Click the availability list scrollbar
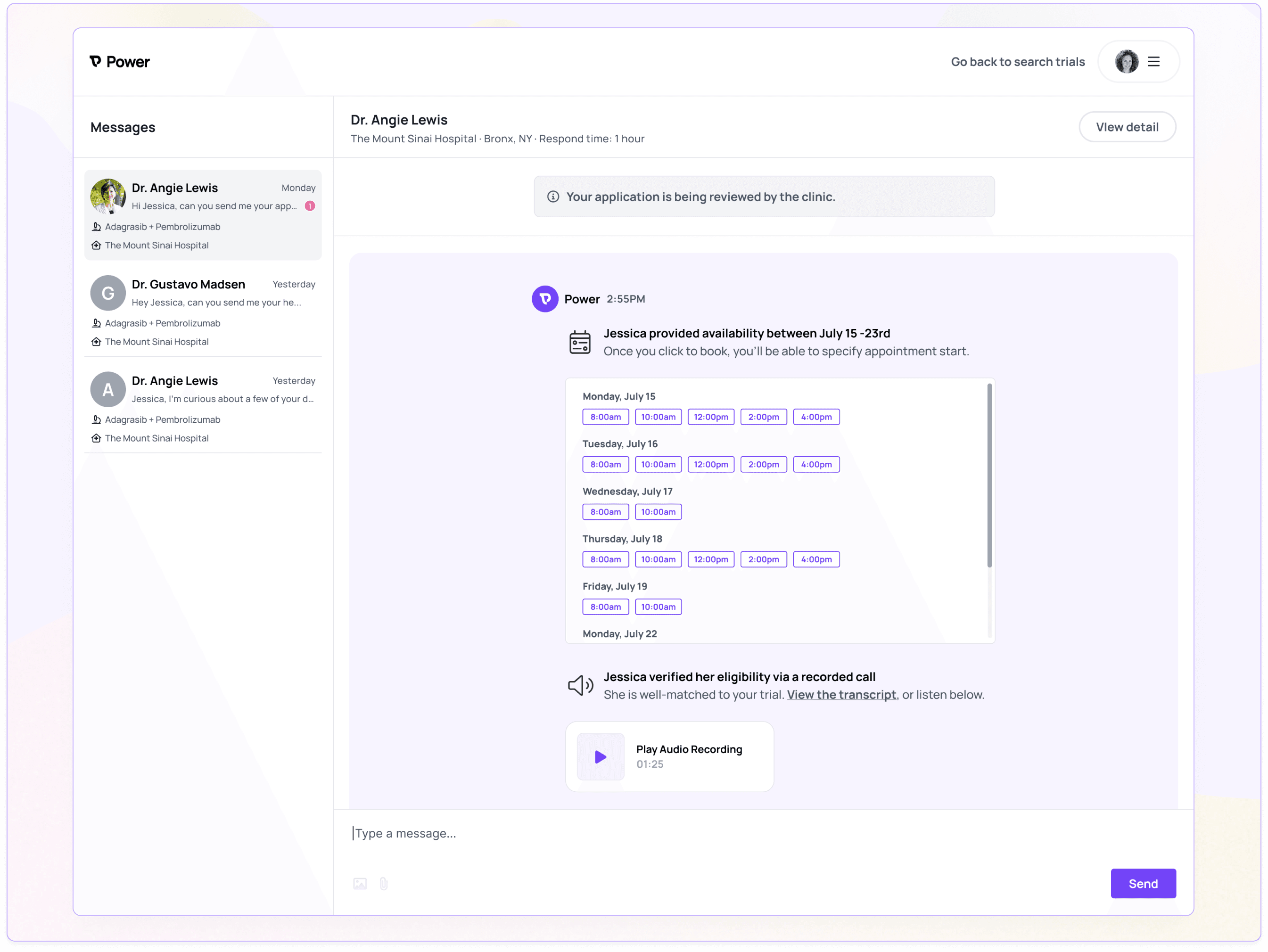This screenshot has width=1268, height=952. coord(989,476)
